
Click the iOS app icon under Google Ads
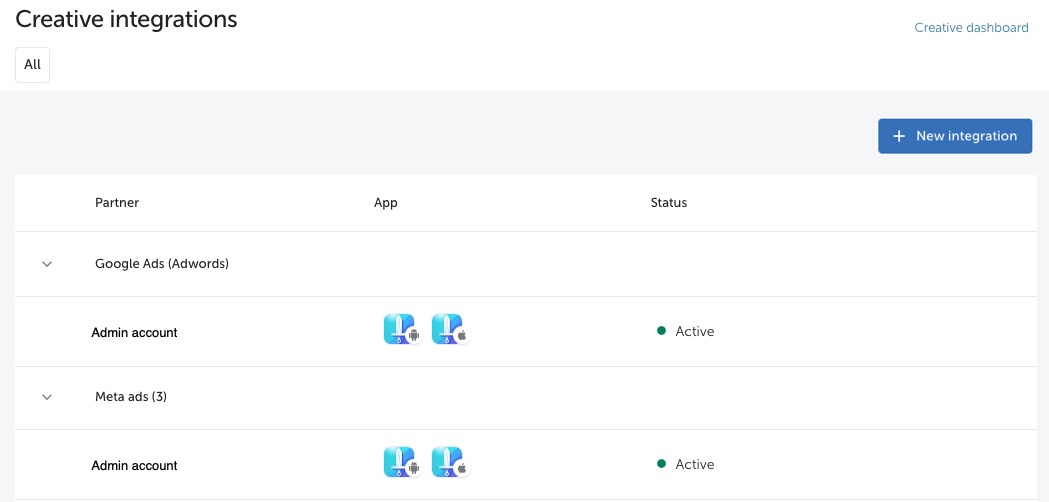(450, 330)
